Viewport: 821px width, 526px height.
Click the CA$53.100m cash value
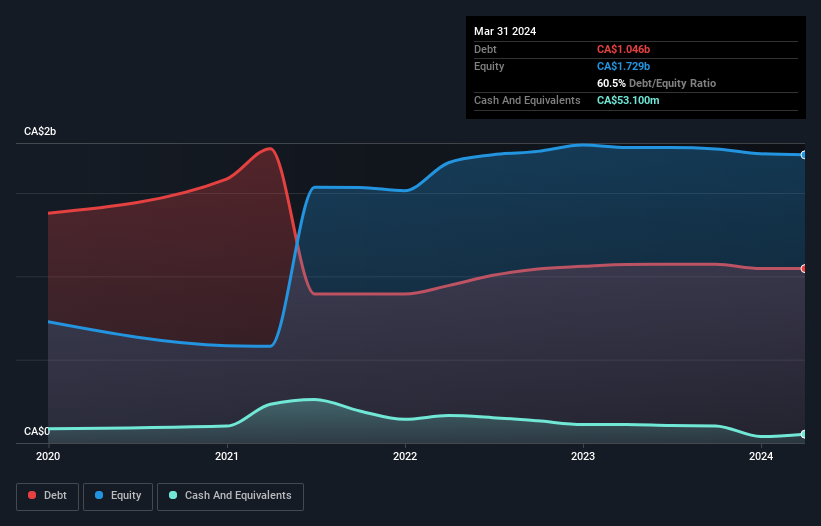pyautogui.click(x=628, y=100)
